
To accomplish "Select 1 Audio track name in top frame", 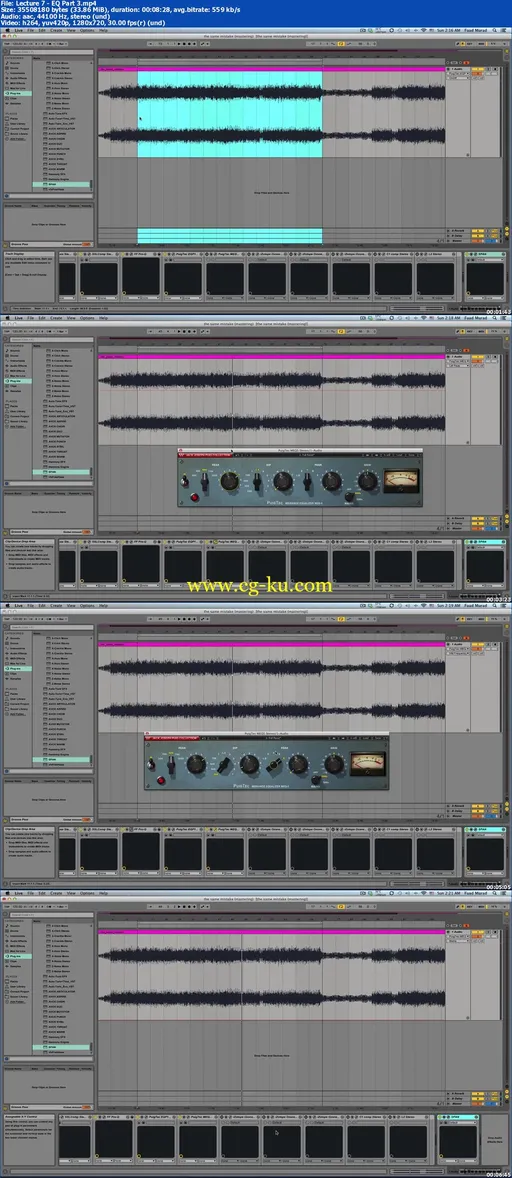I will click(457, 69).
